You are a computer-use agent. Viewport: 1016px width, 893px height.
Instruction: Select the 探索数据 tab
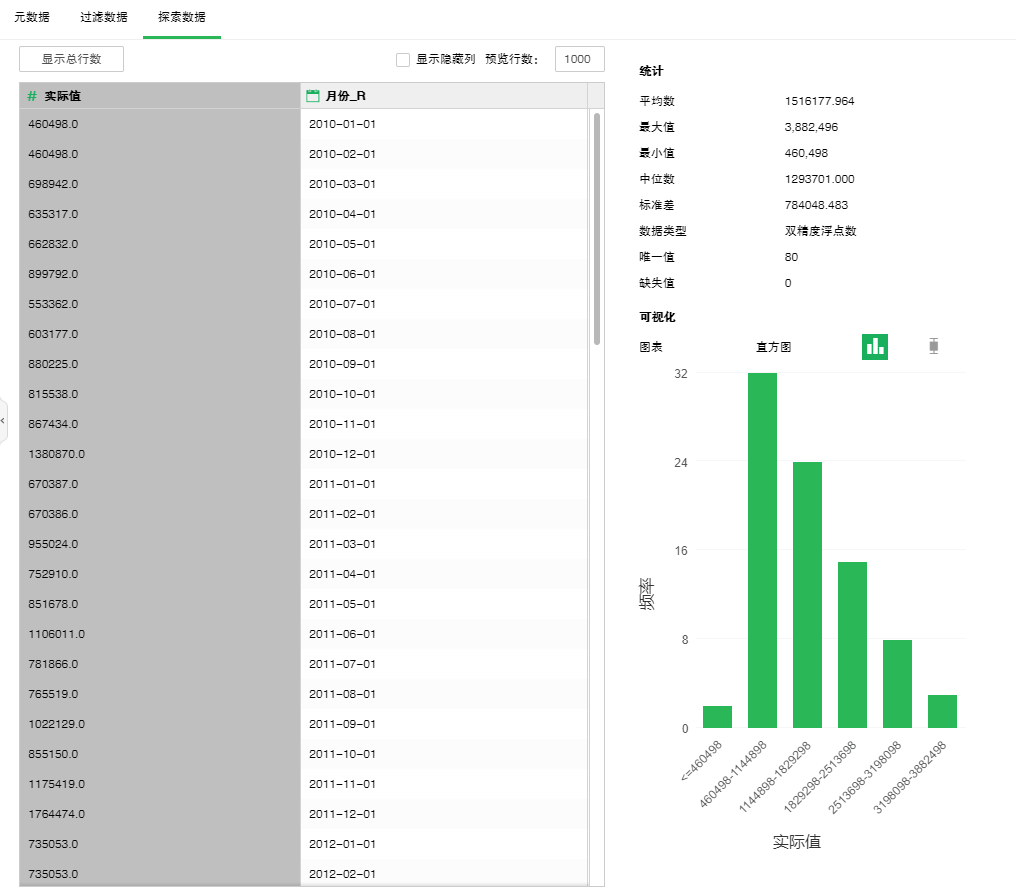pyautogui.click(x=181, y=18)
